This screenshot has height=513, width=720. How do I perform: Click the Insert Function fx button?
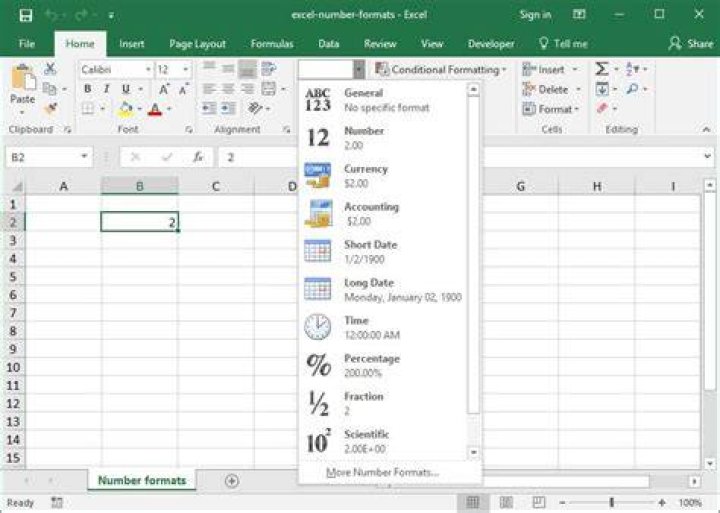198,157
